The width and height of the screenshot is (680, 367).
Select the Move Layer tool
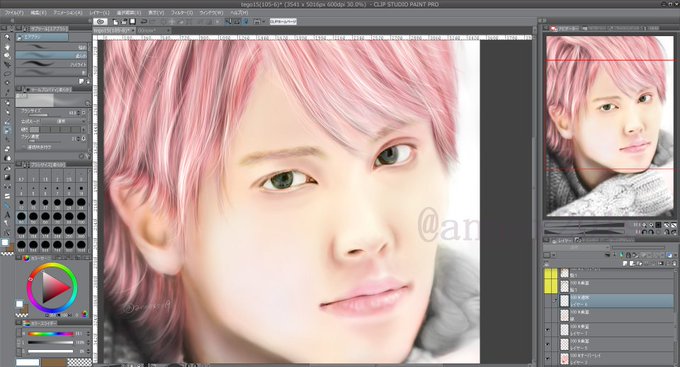pyautogui.click(x=7, y=65)
